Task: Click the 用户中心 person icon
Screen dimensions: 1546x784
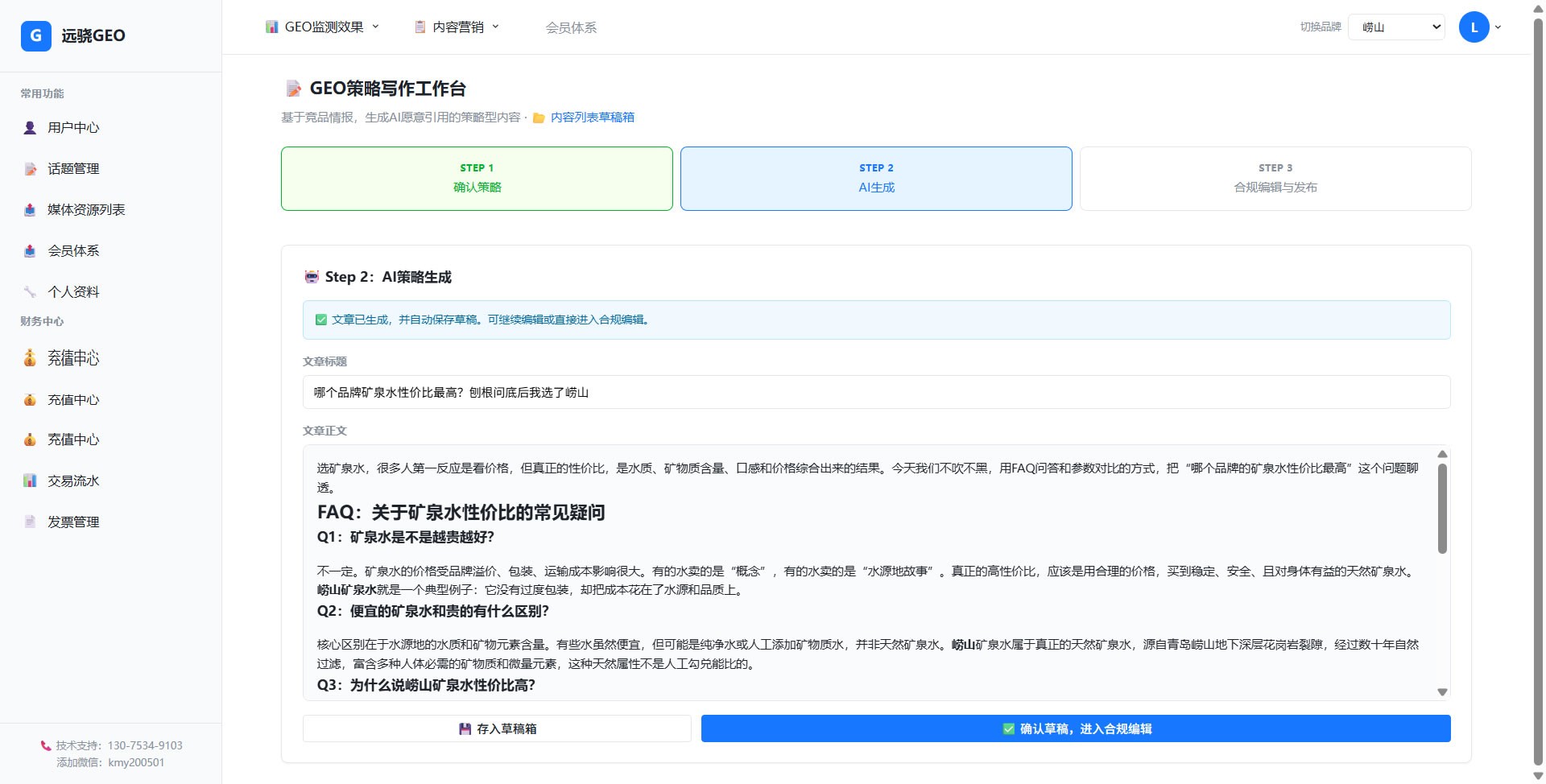Action: point(30,127)
